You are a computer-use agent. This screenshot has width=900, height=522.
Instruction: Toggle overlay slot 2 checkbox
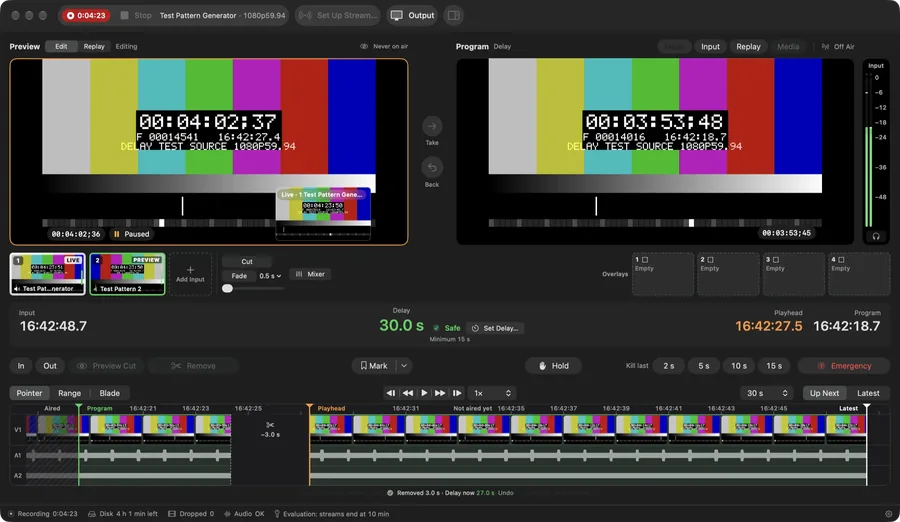coord(710,260)
